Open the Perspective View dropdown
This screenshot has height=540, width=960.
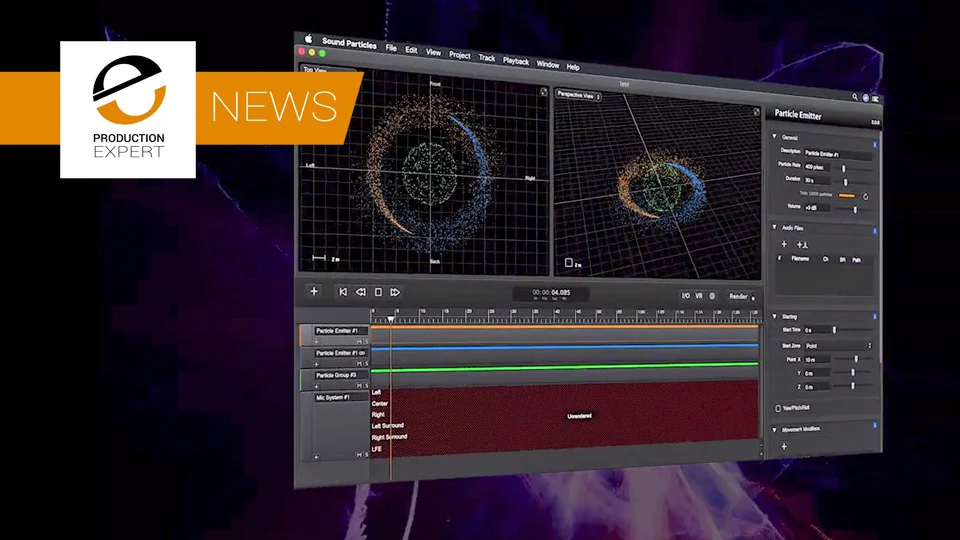579,96
